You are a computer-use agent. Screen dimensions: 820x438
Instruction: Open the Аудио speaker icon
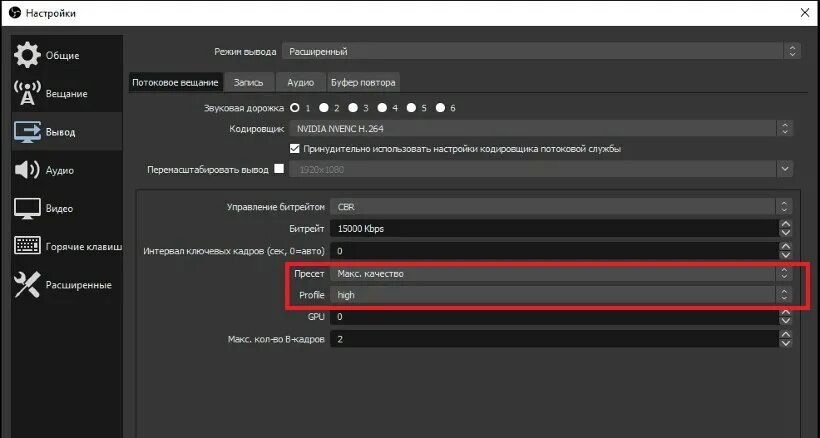point(27,170)
